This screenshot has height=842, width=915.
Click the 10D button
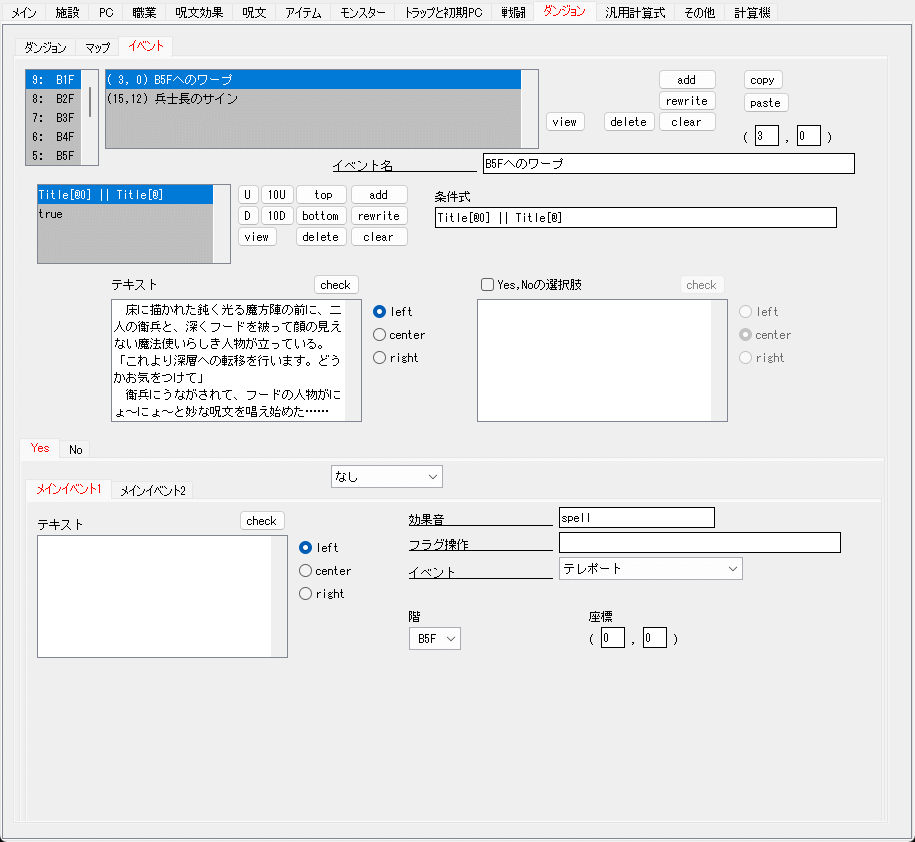(x=277, y=216)
